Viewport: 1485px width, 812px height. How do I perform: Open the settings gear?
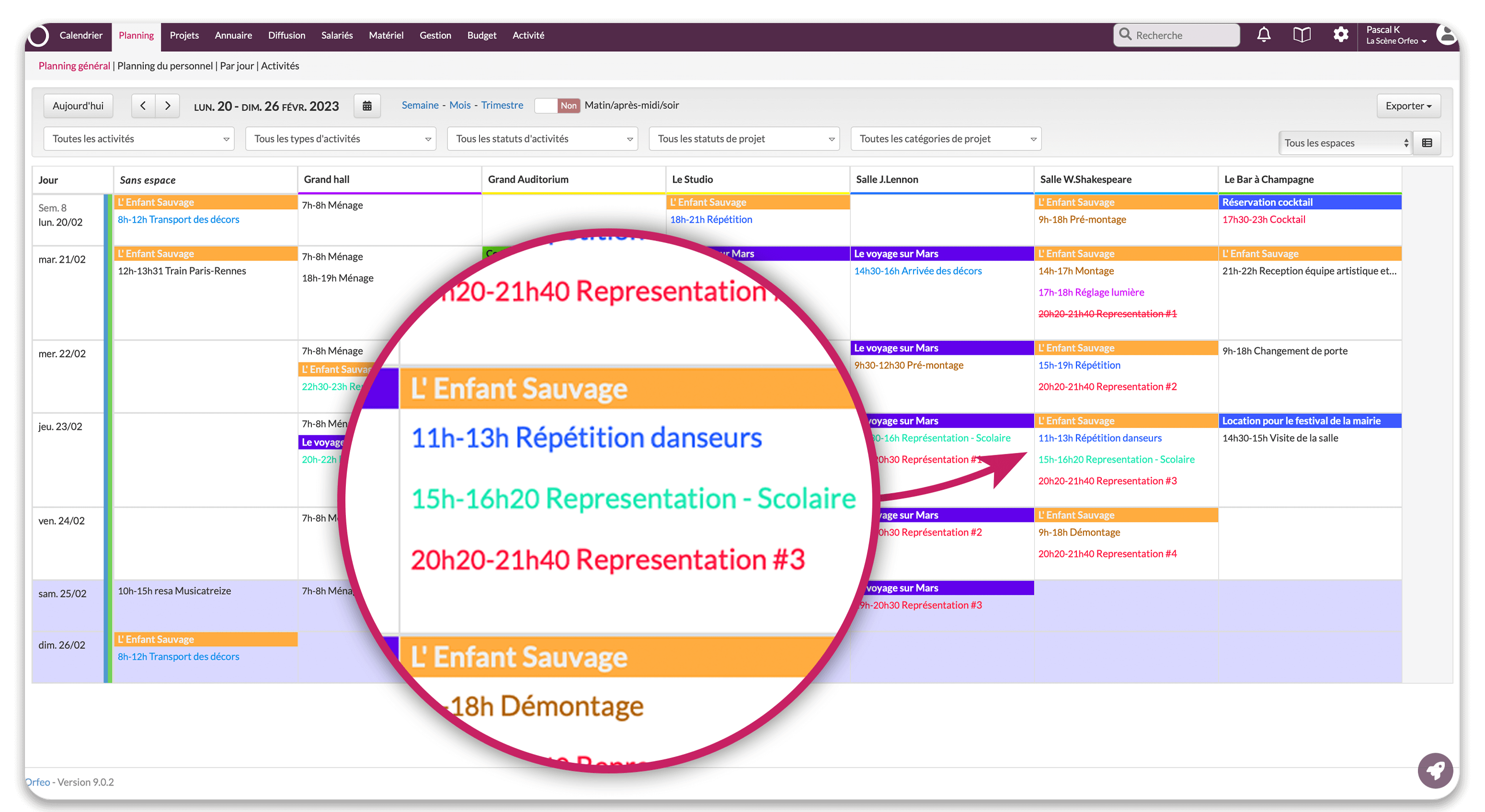click(1341, 35)
